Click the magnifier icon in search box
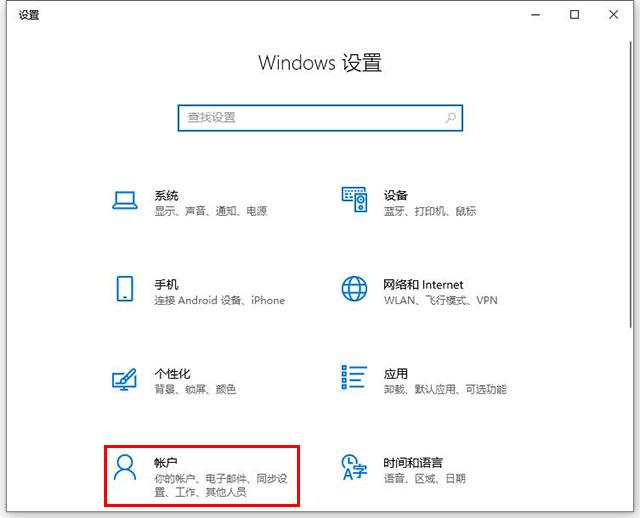Screen dimensions: 640x518 coord(450,118)
